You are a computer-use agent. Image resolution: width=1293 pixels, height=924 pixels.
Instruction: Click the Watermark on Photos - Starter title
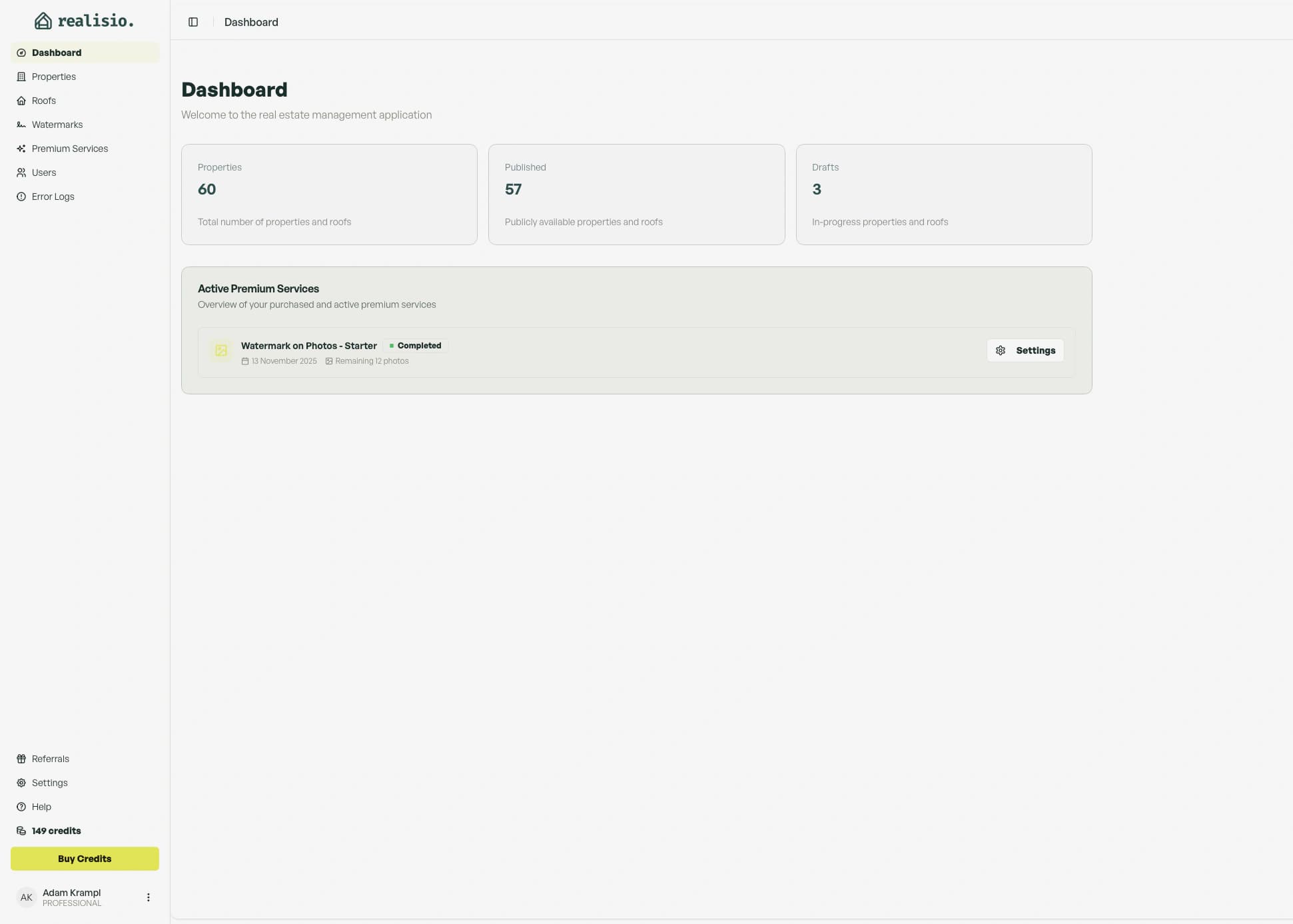point(309,346)
